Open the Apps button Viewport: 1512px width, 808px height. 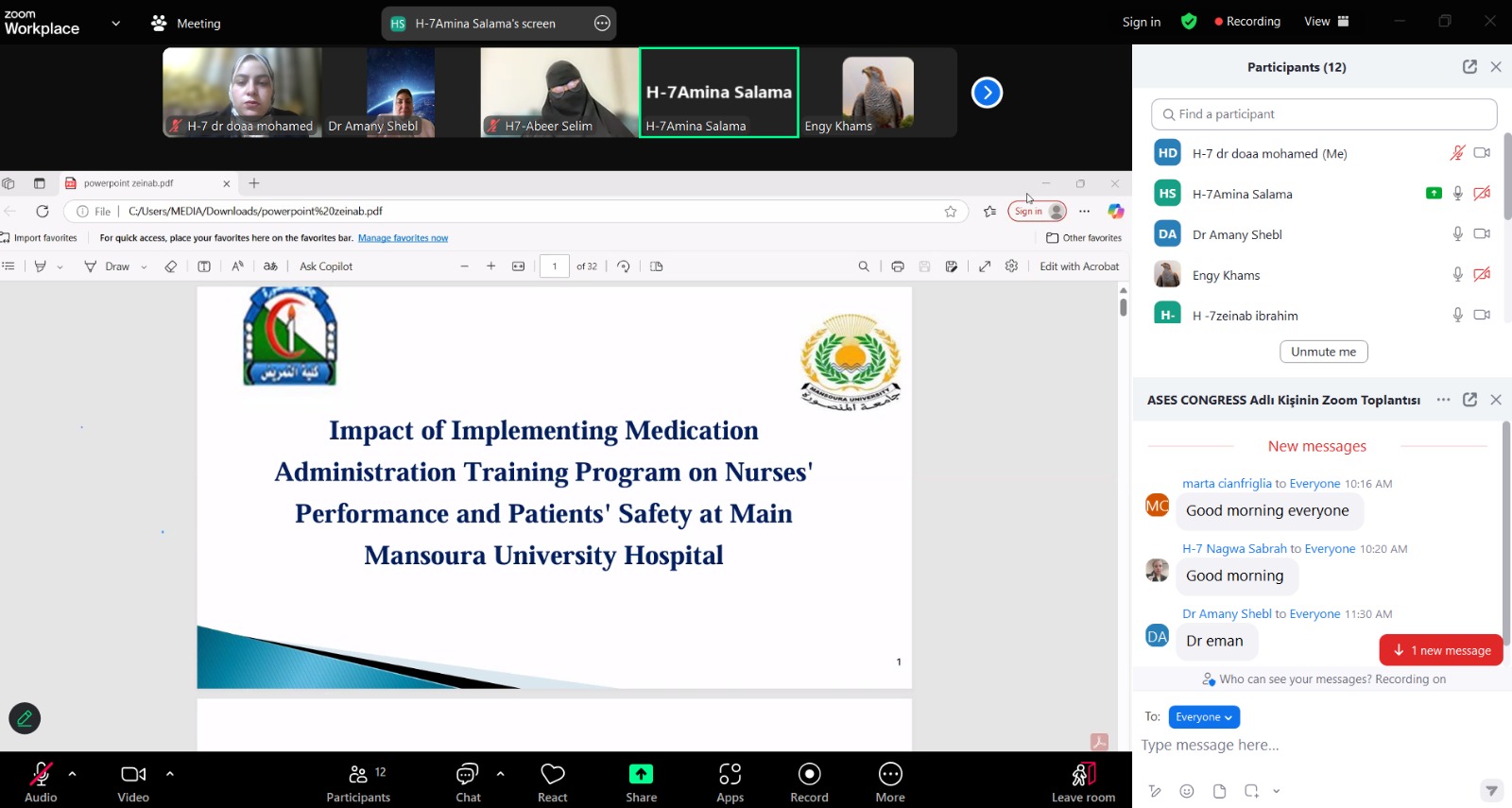(730, 782)
